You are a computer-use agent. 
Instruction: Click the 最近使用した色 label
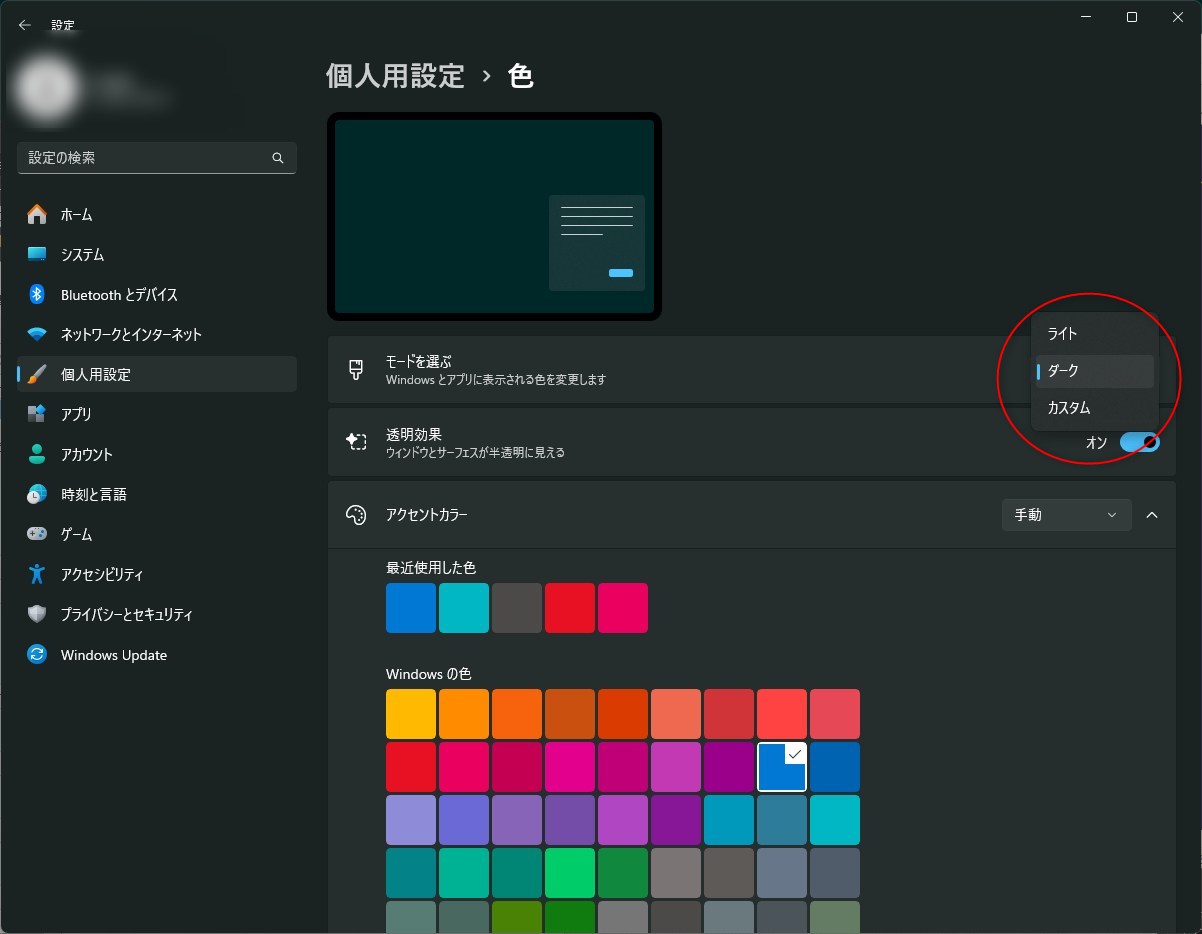point(431,567)
